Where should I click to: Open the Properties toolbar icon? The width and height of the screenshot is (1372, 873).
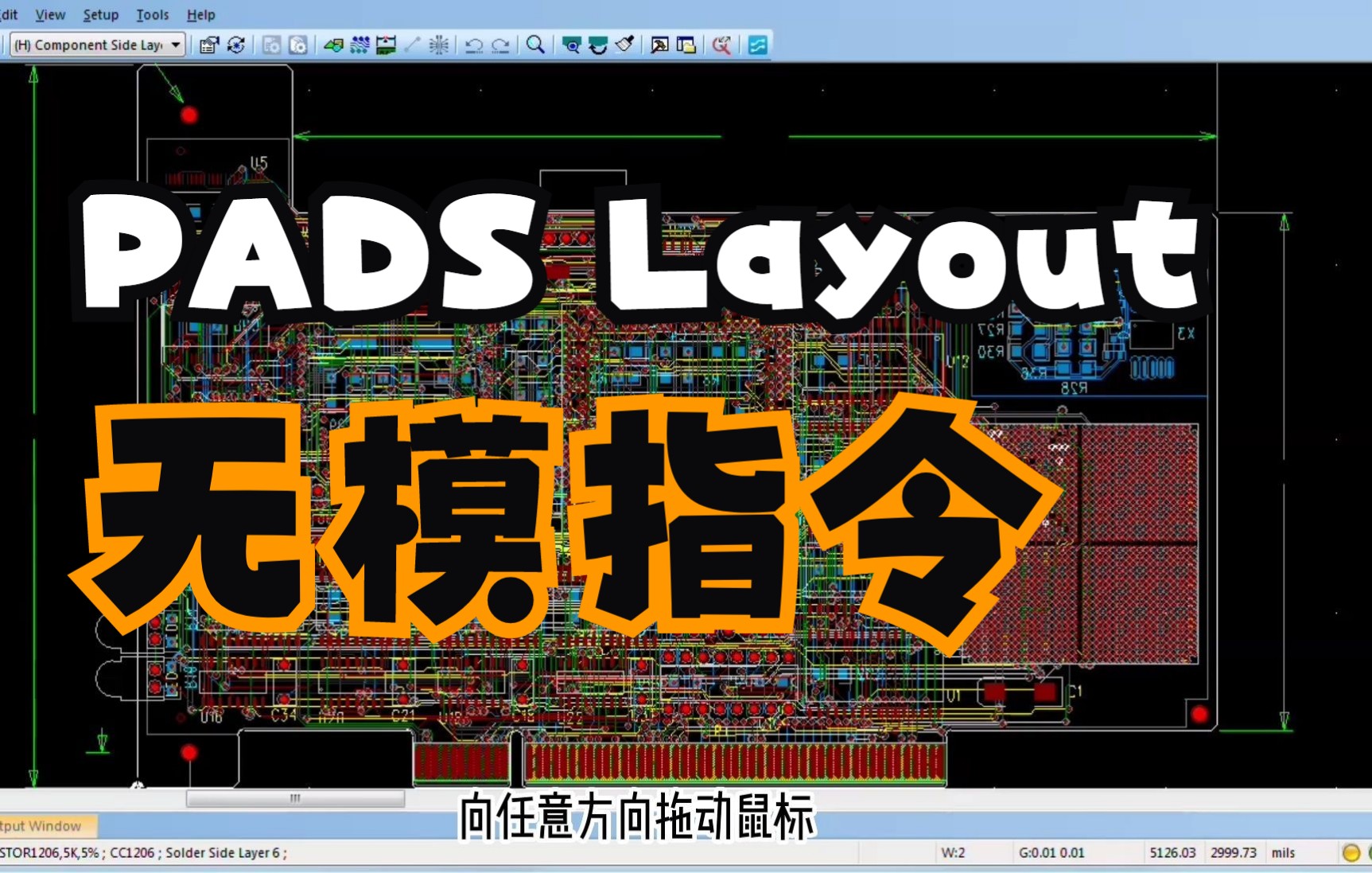[x=209, y=45]
